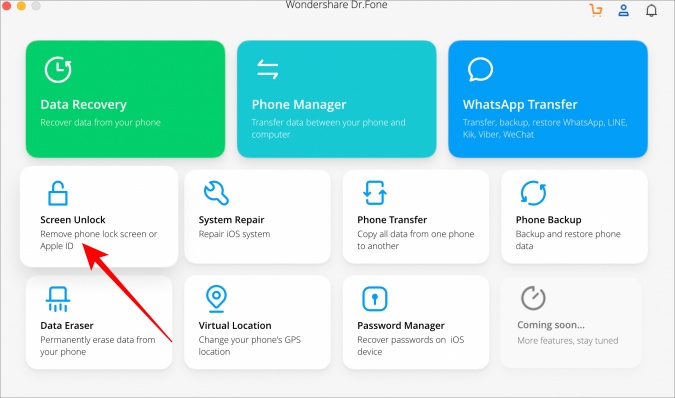The height and width of the screenshot is (398, 675).
Task: Open the user account icon
Action: pos(623,10)
